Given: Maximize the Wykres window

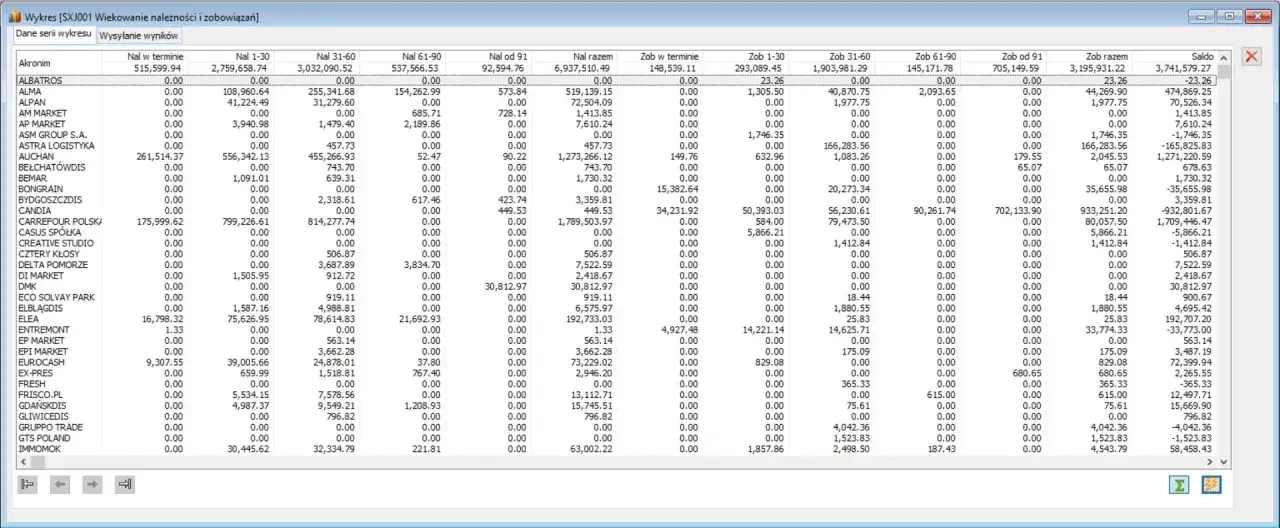Looking at the screenshot, I should point(1229,16).
